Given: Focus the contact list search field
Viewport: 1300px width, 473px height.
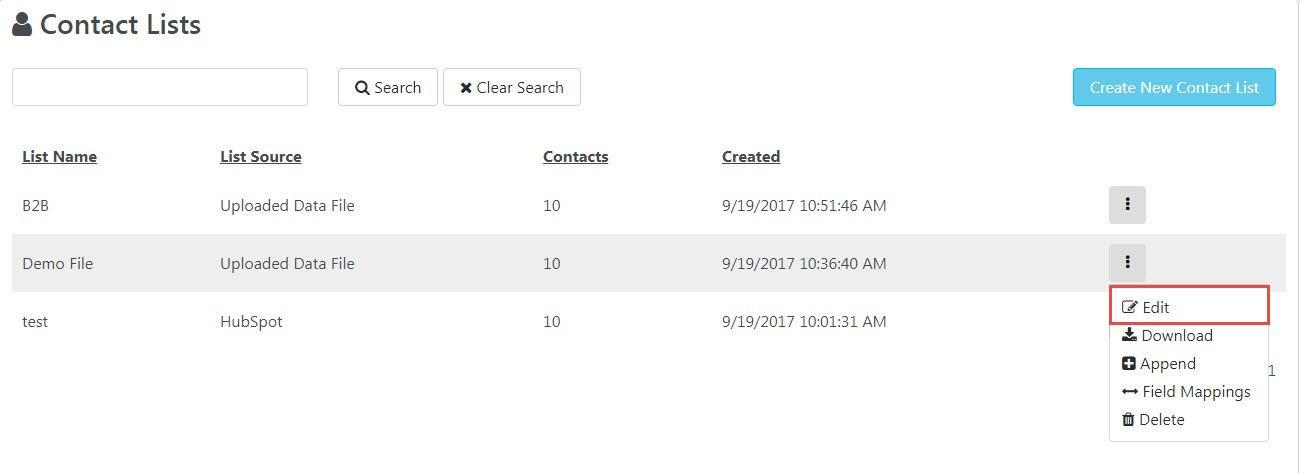Looking at the screenshot, I should [x=160, y=87].
